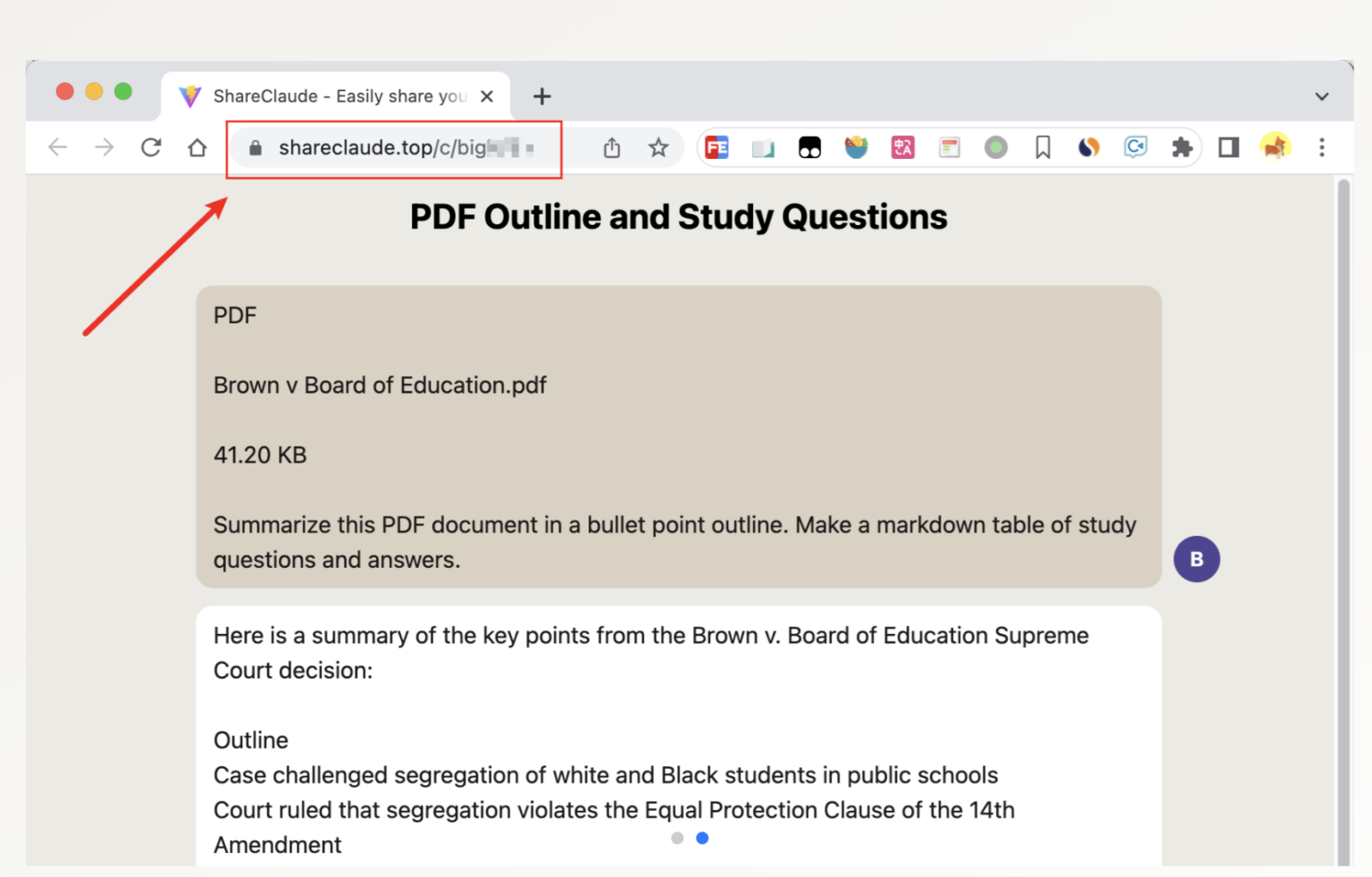Screen dimensions: 1372x877
Task: Expand the tab search chevron
Action: tap(1322, 96)
